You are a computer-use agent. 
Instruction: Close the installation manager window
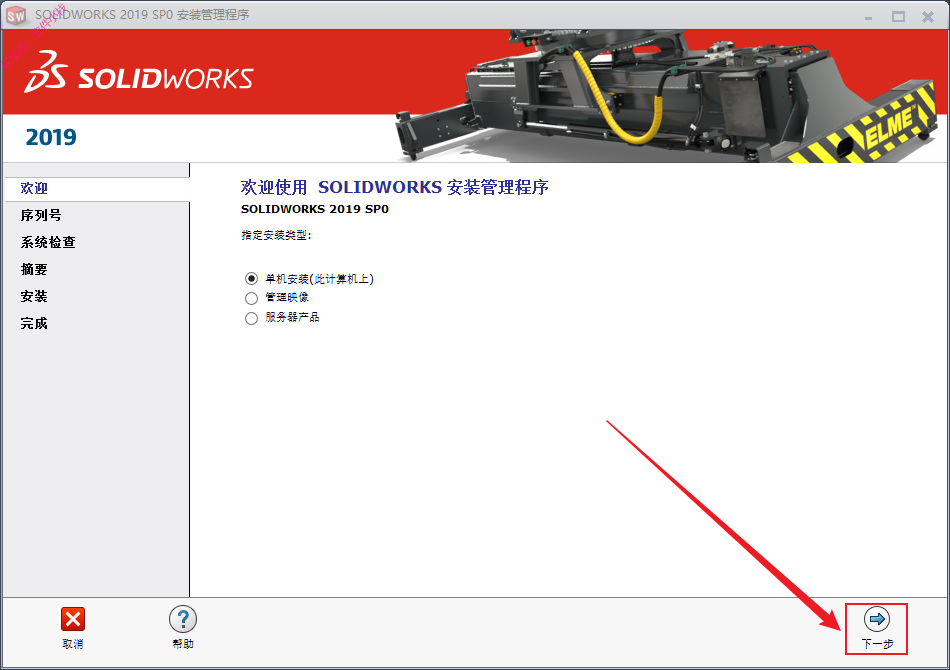click(x=928, y=17)
